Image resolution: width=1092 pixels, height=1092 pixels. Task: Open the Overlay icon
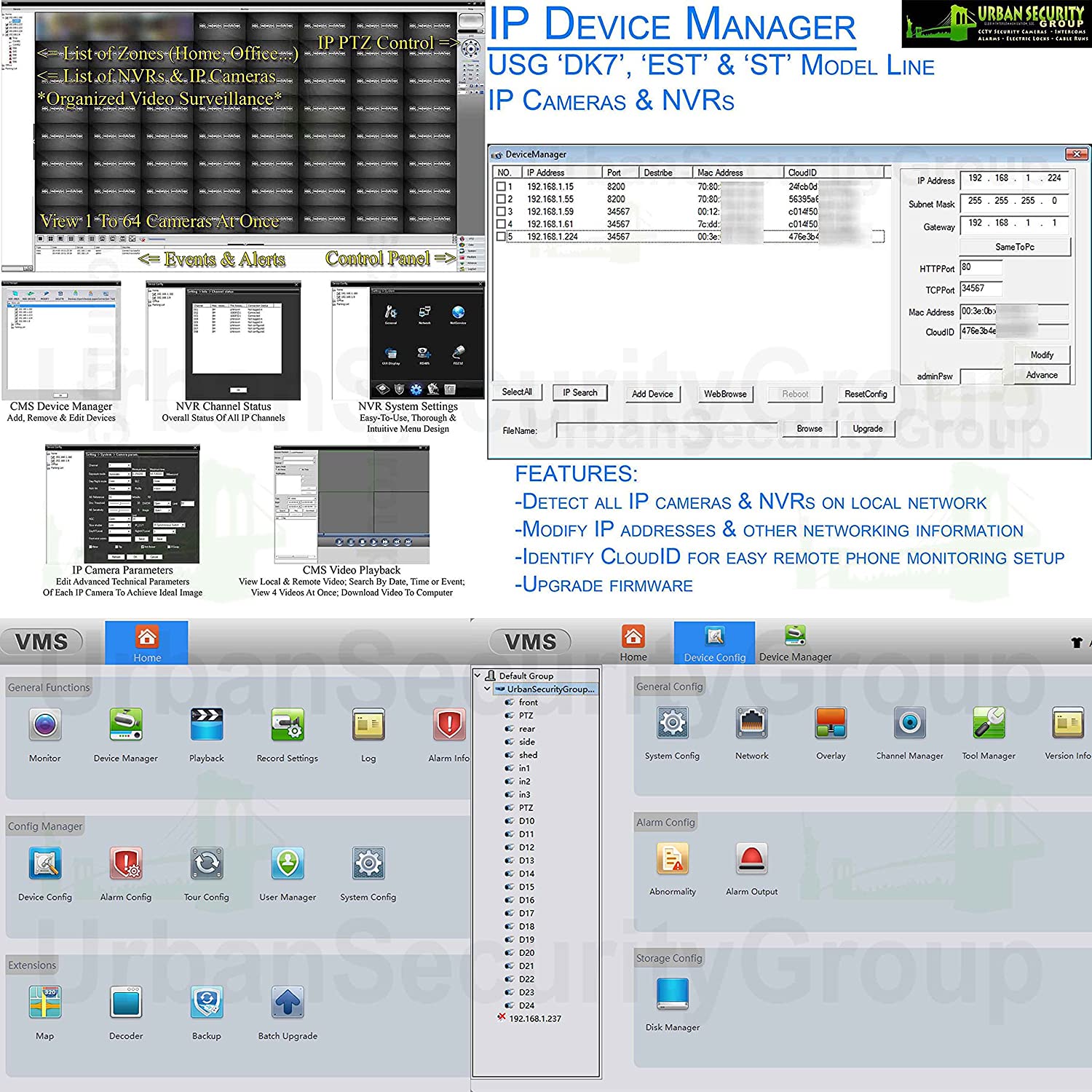(831, 723)
